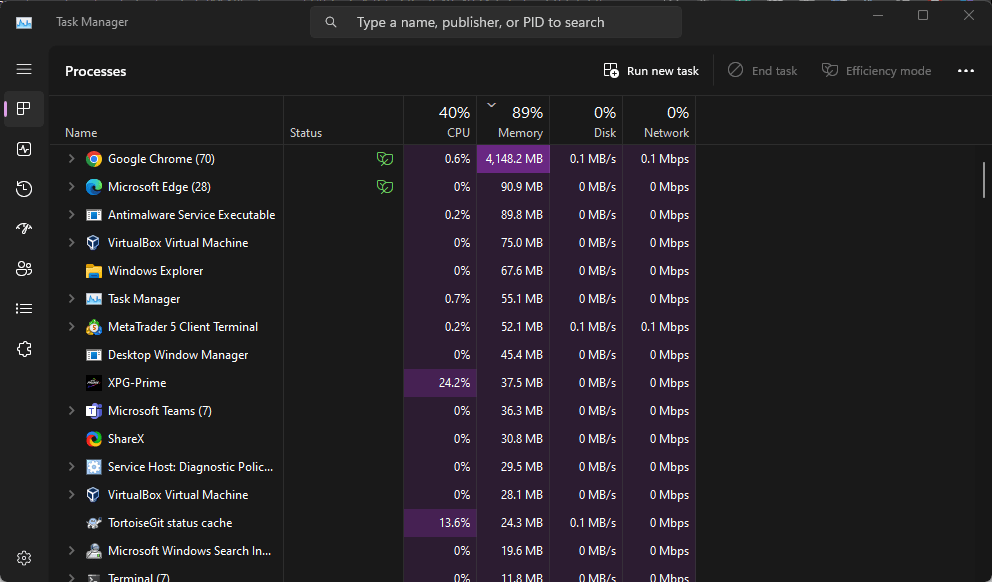Open App history from sidebar
This screenshot has width=992, height=582.
(x=24, y=189)
